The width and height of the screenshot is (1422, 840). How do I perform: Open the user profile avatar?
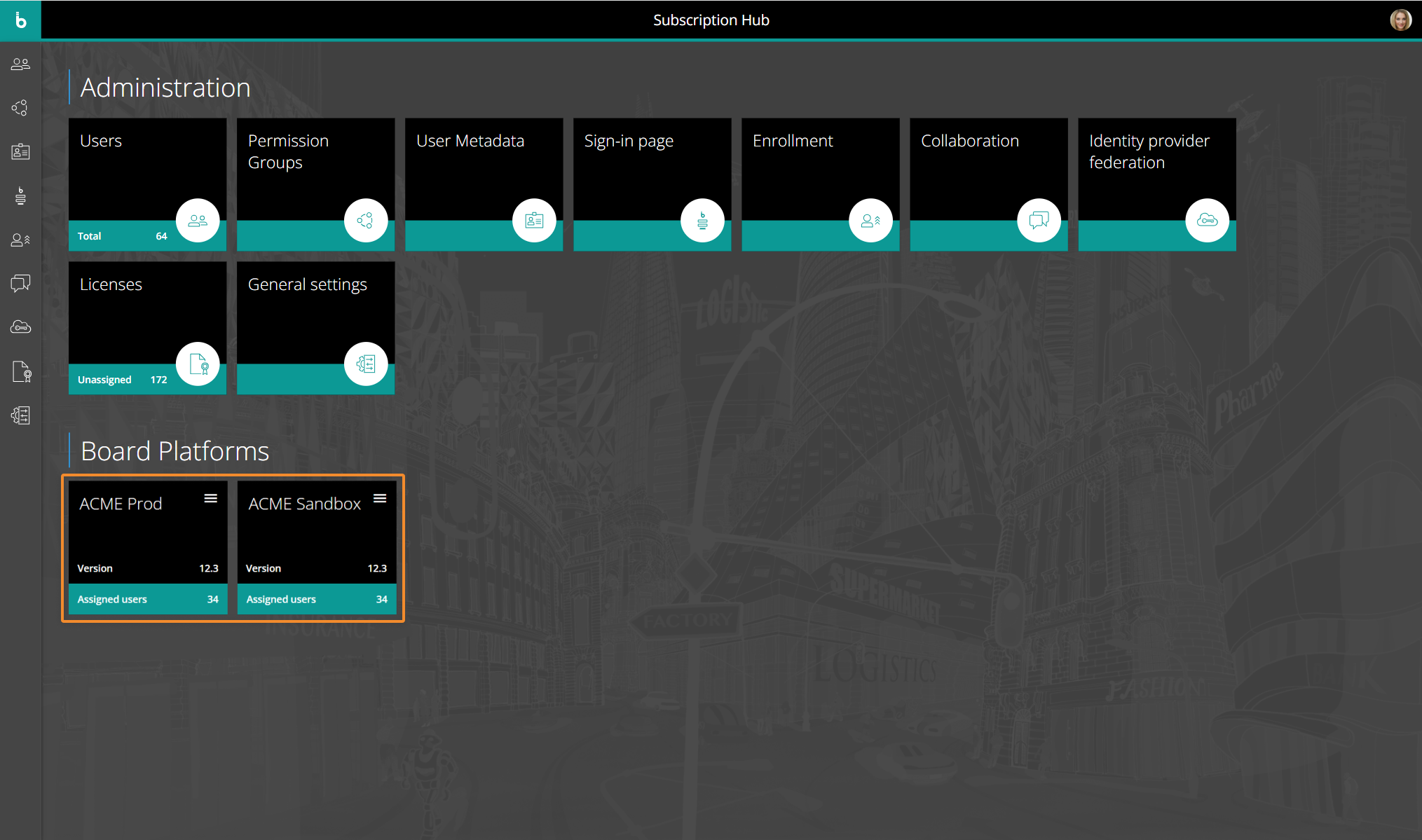pyautogui.click(x=1400, y=20)
